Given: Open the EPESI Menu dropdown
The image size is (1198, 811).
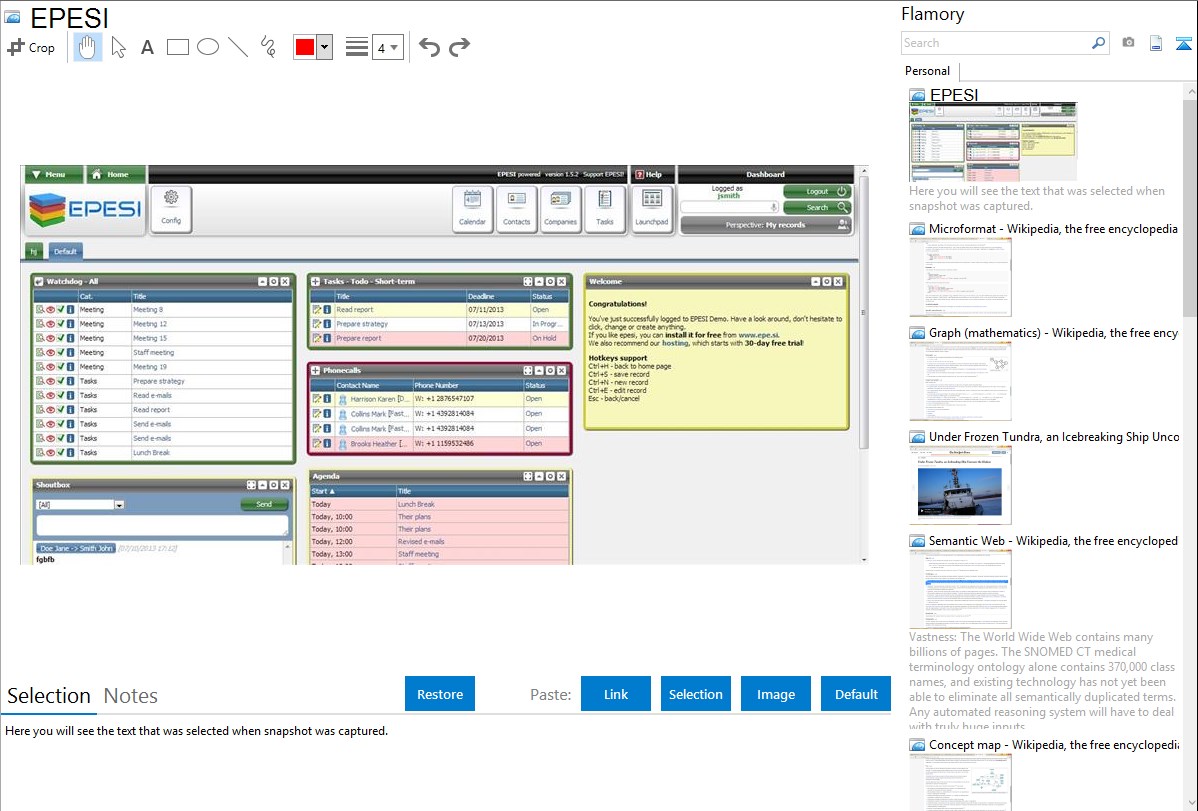Looking at the screenshot, I should (53, 174).
